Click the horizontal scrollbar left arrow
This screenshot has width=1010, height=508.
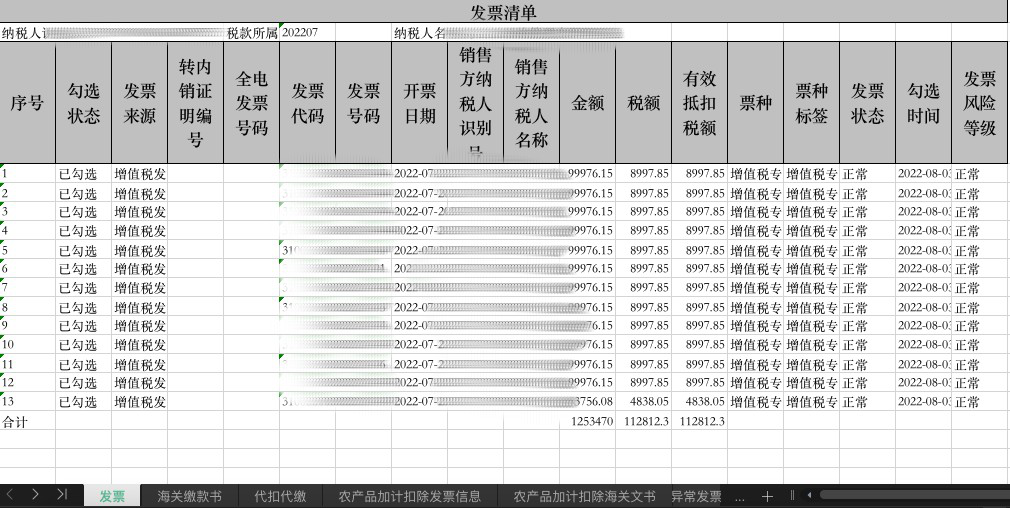click(x=809, y=496)
